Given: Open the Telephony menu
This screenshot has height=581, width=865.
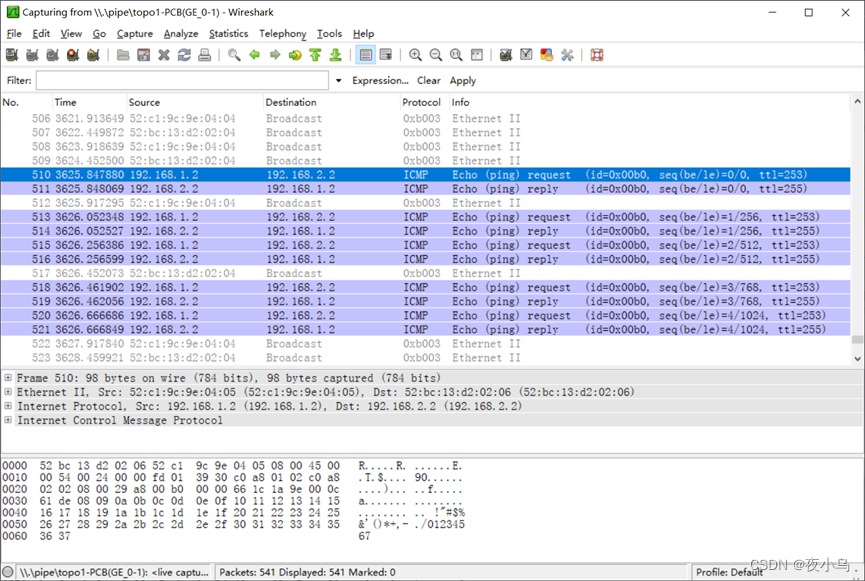Looking at the screenshot, I should 283,33.
